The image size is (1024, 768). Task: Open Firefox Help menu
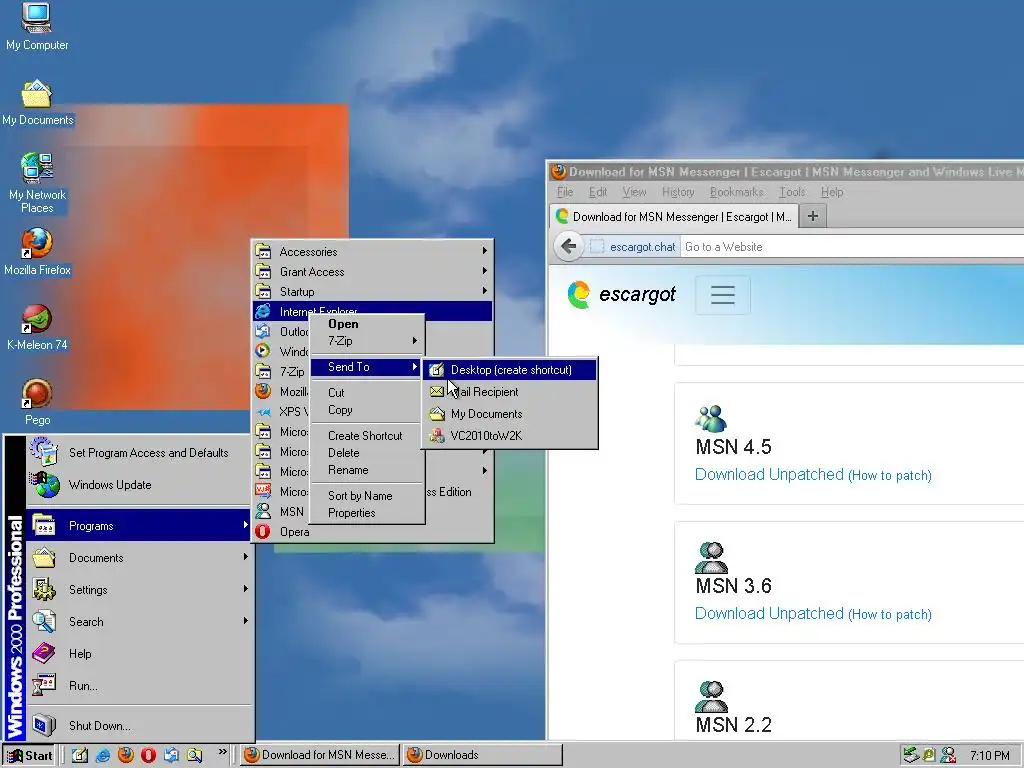(832, 192)
